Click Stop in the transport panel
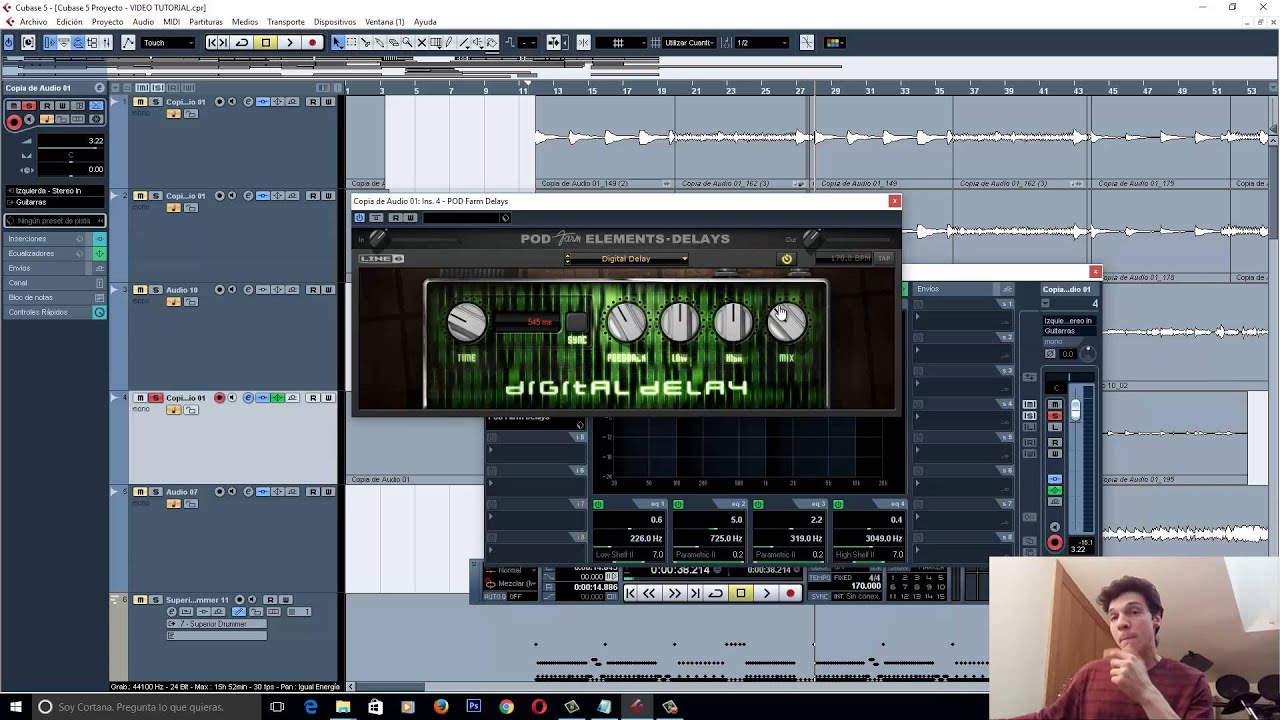The image size is (1280, 720). click(x=740, y=593)
